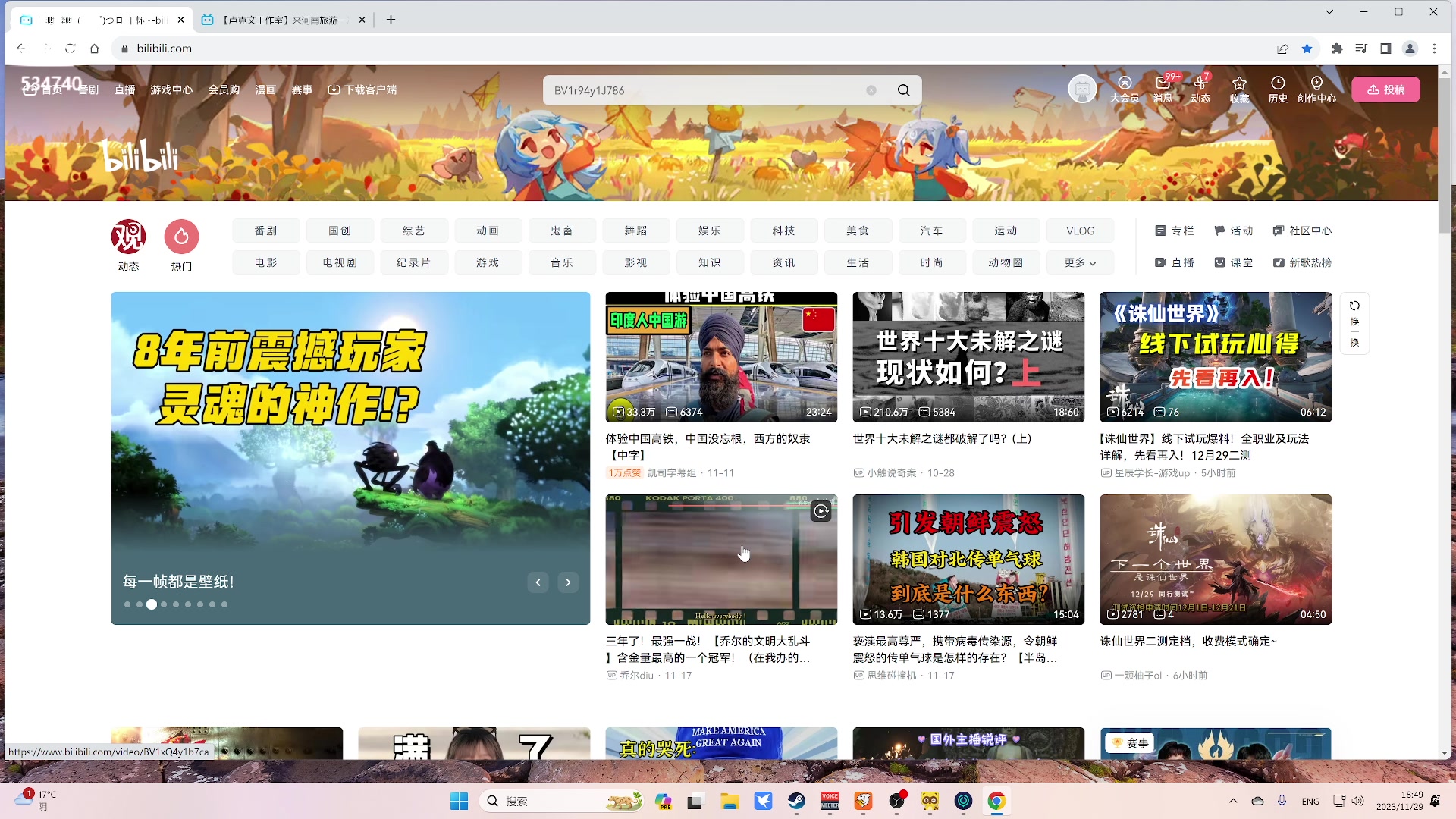This screenshot has width=1456, height=819.
Task: Toggle Chrome side panel icon
Action: 1385,49
